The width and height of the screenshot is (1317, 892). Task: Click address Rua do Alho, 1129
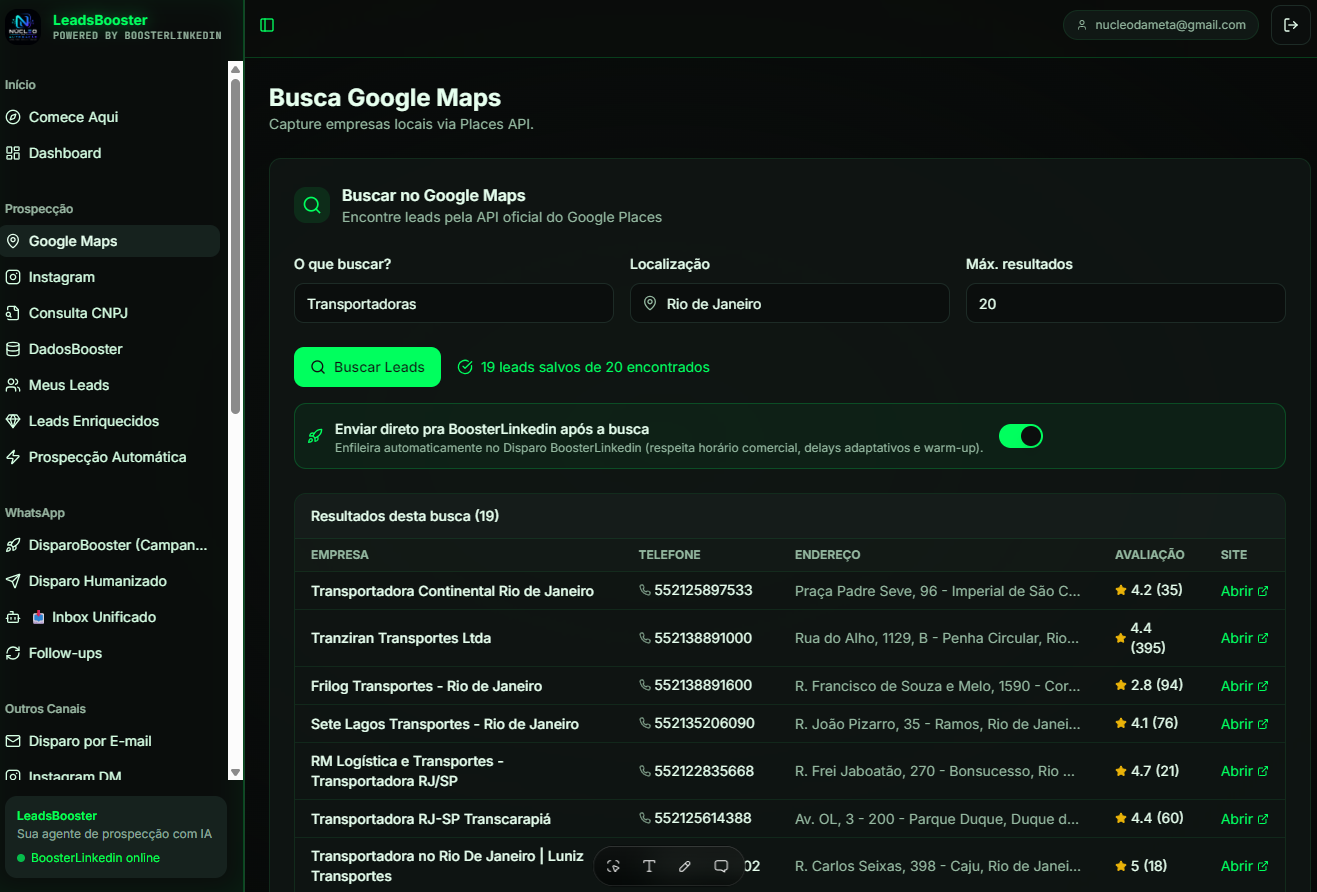[x=938, y=638]
